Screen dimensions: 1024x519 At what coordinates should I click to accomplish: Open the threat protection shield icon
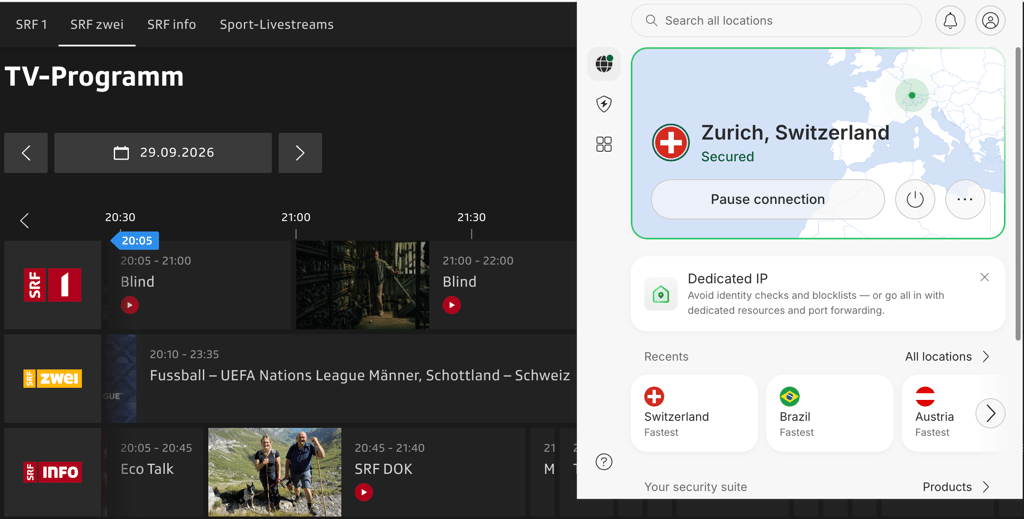click(x=604, y=104)
